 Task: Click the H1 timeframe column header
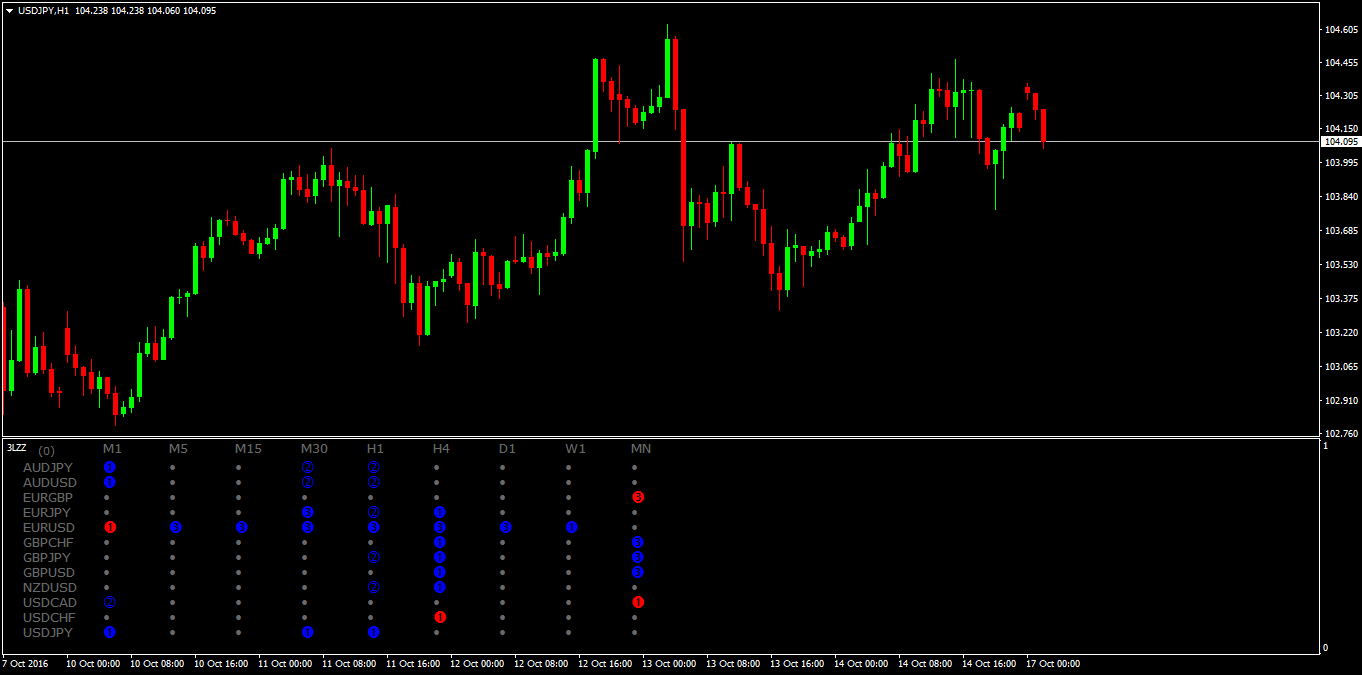coord(375,448)
